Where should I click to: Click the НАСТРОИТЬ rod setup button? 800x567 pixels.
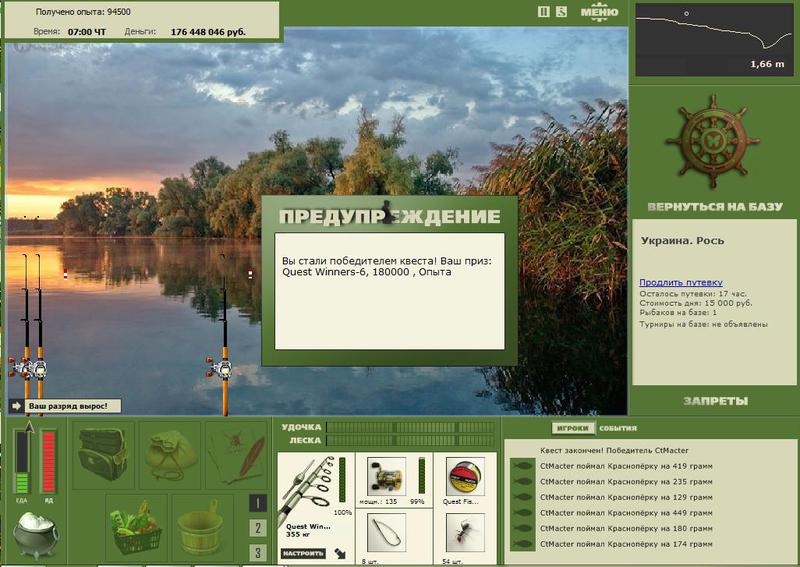point(303,553)
